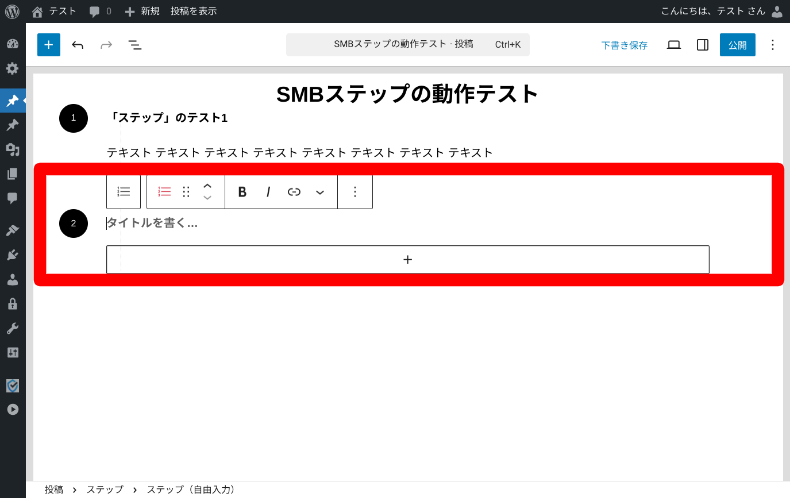Click 下書き保存 to save draft

(624, 45)
